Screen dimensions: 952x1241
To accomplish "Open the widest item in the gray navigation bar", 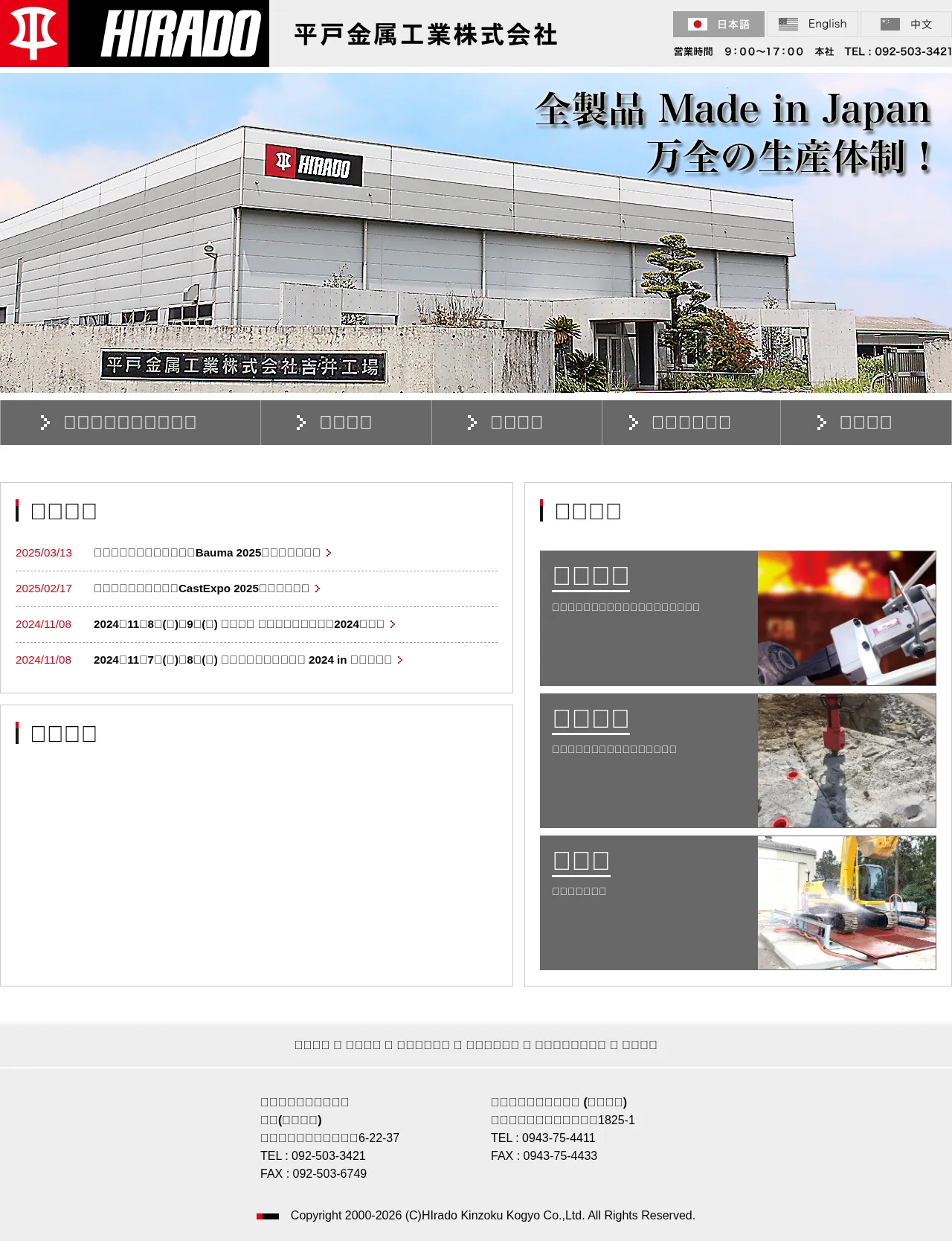I will 130,423.
